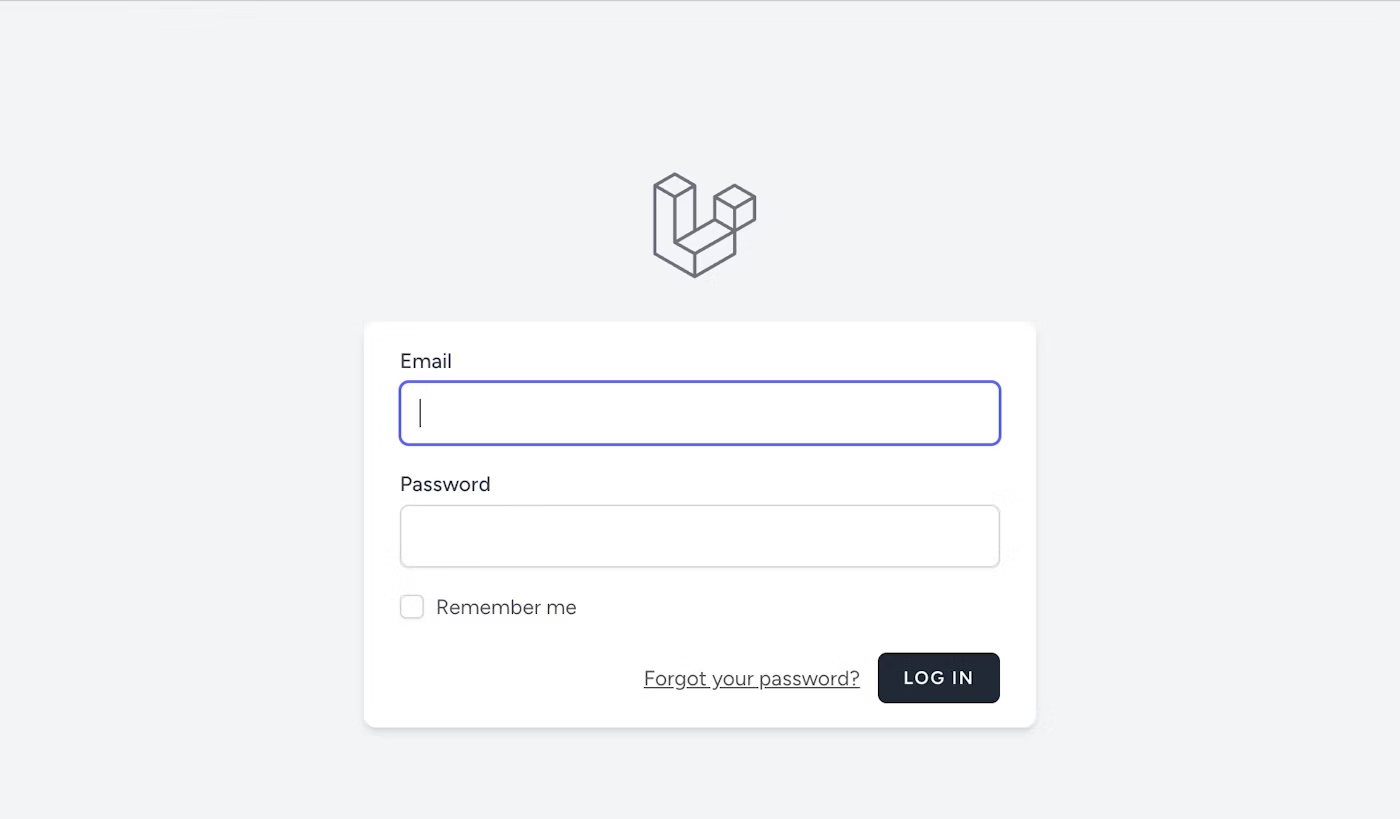Click the Email field label
The image size is (1400, 819).
(426, 361)
